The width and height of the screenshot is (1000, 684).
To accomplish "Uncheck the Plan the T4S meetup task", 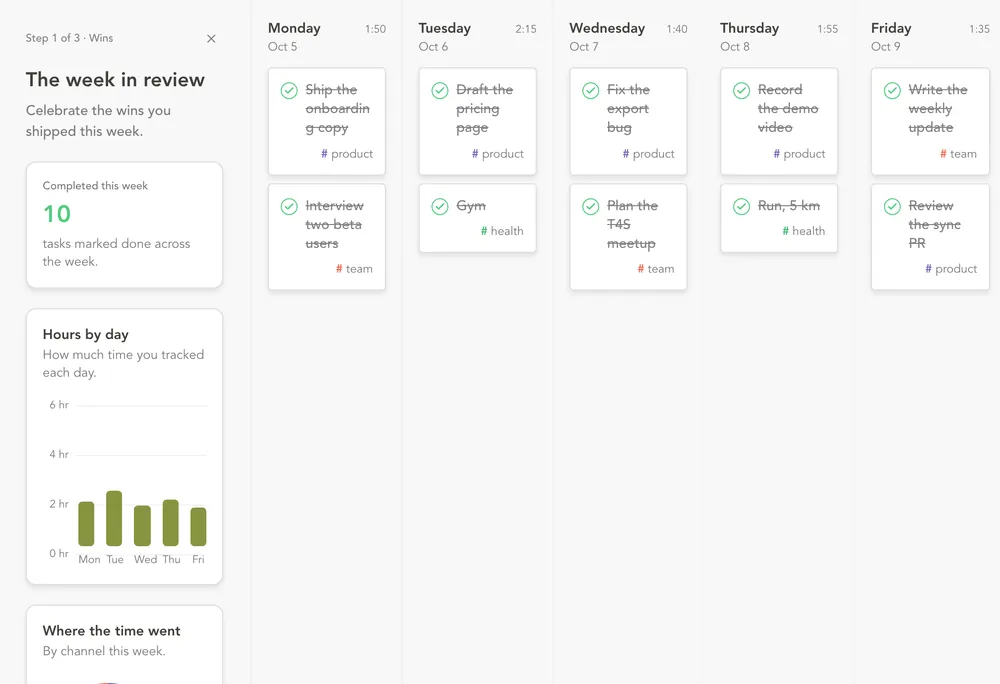I will [591, 207].
